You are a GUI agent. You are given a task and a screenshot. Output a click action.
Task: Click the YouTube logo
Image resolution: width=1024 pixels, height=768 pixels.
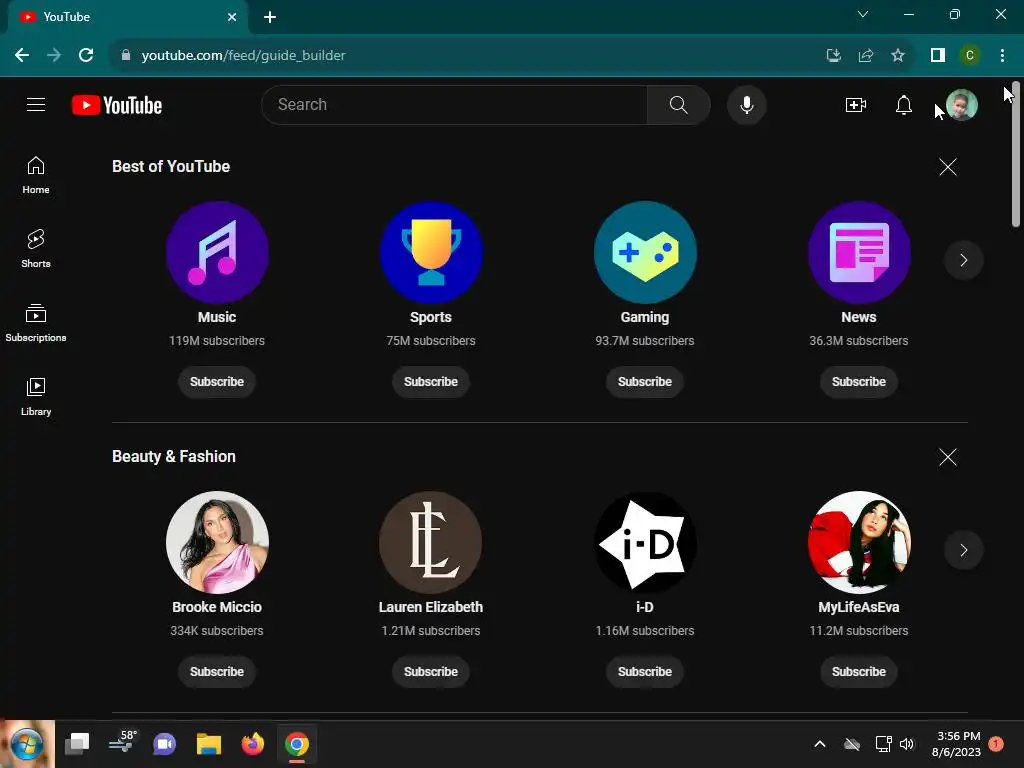pos(117,105)
